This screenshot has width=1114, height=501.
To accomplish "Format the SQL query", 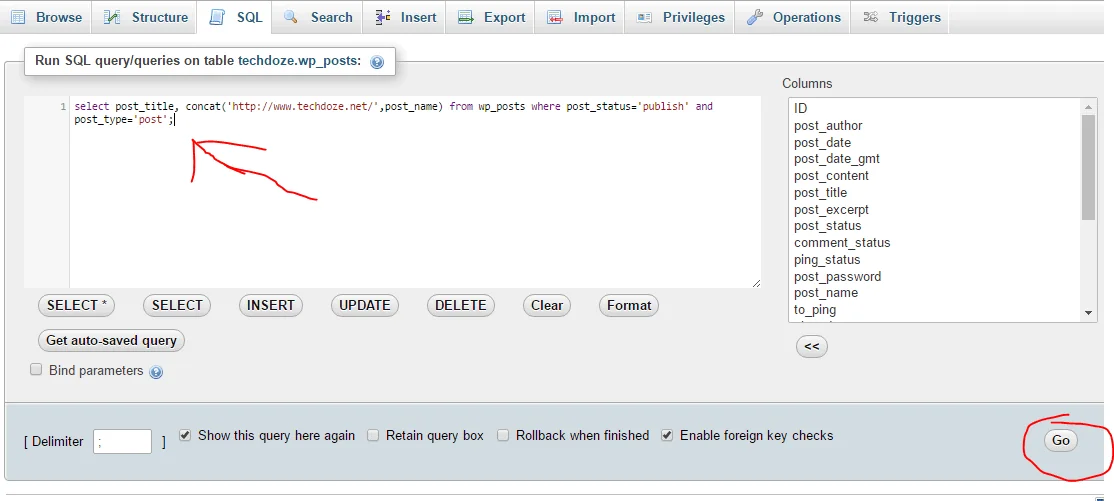I will [629, 306].
